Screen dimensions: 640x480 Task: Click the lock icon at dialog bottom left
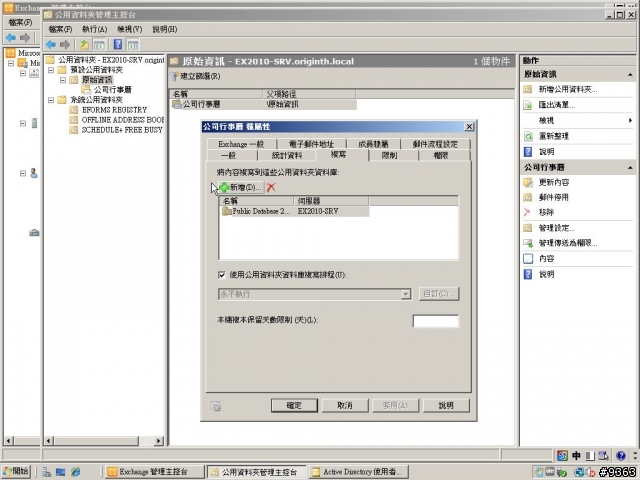[216, 406]
